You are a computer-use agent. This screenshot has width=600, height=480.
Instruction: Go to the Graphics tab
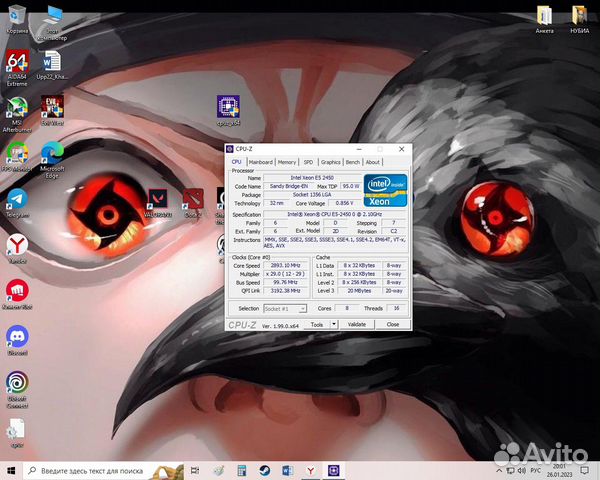coord(330,162)
